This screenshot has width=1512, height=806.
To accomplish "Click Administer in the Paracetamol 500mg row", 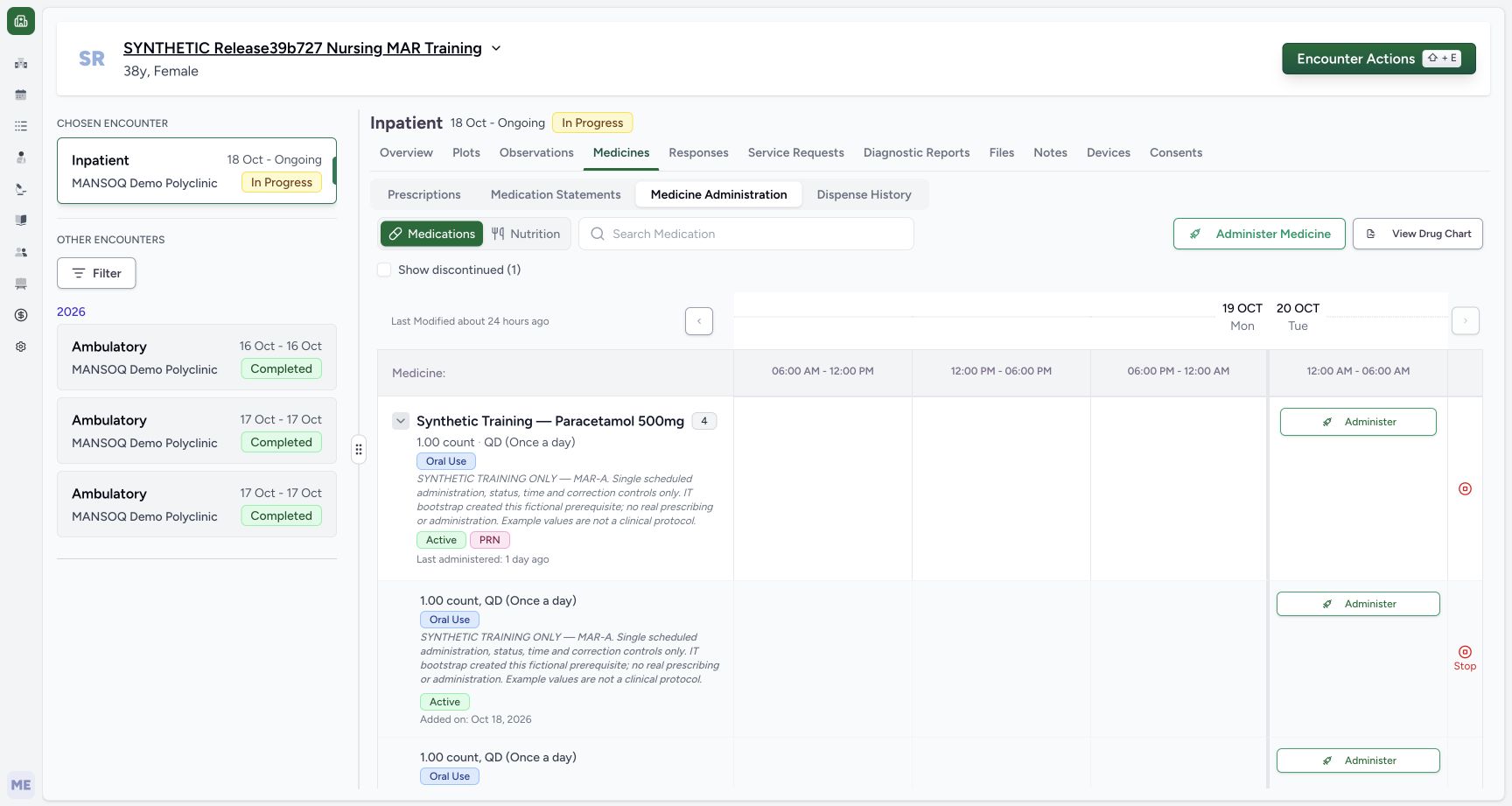I will tap(1358, 422).
